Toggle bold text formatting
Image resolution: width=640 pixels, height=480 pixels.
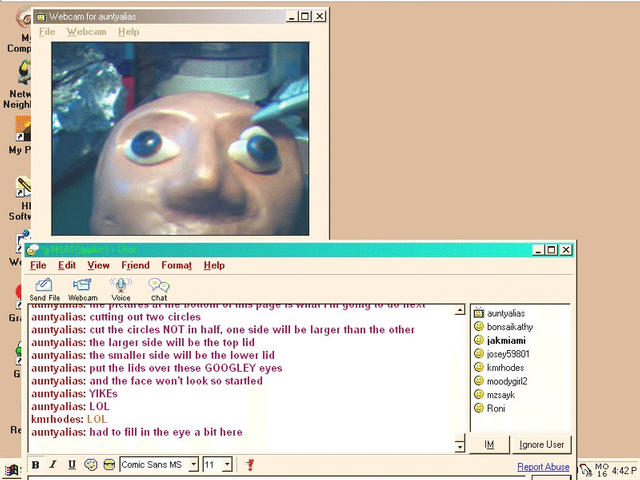pyautogui.click(x=36, y=464)
